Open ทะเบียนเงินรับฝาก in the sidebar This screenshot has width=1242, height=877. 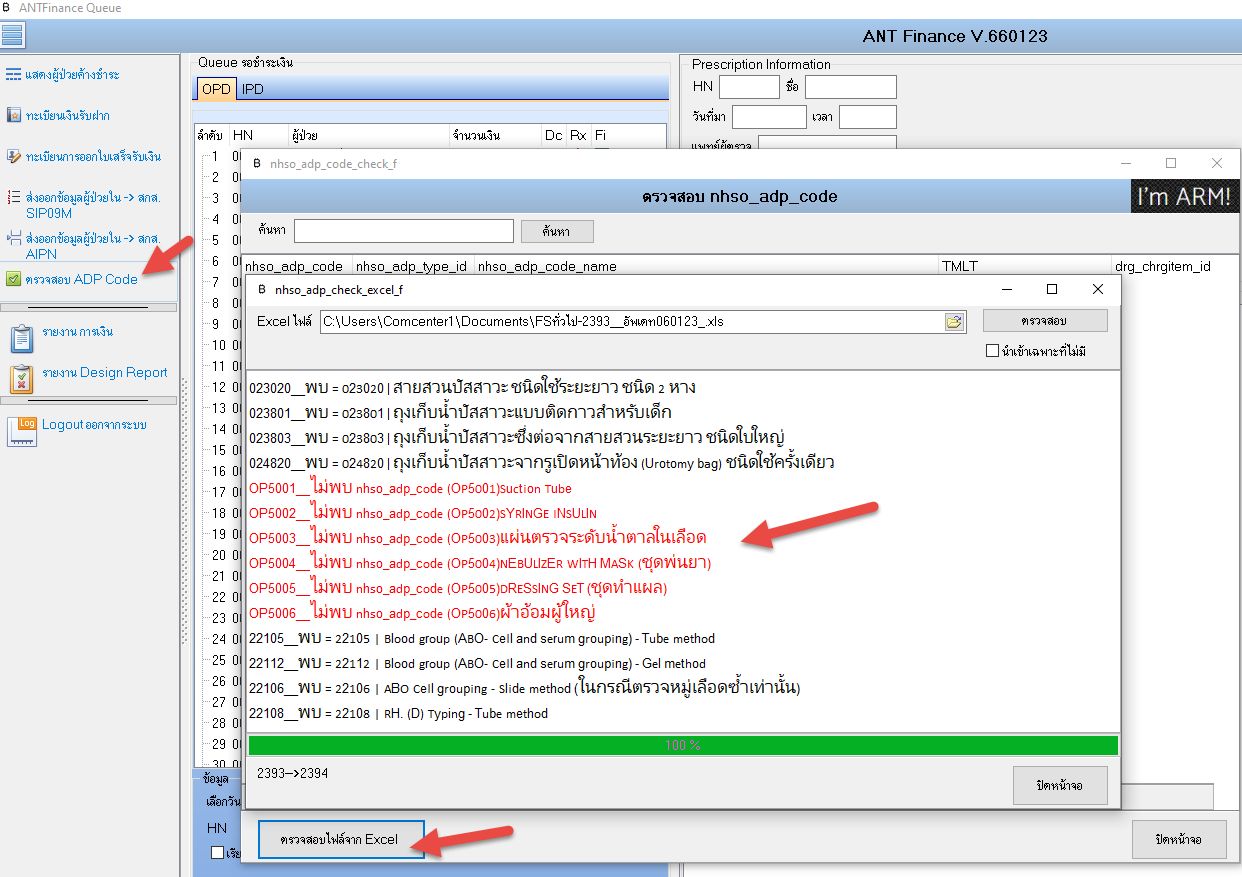point(58,116)
